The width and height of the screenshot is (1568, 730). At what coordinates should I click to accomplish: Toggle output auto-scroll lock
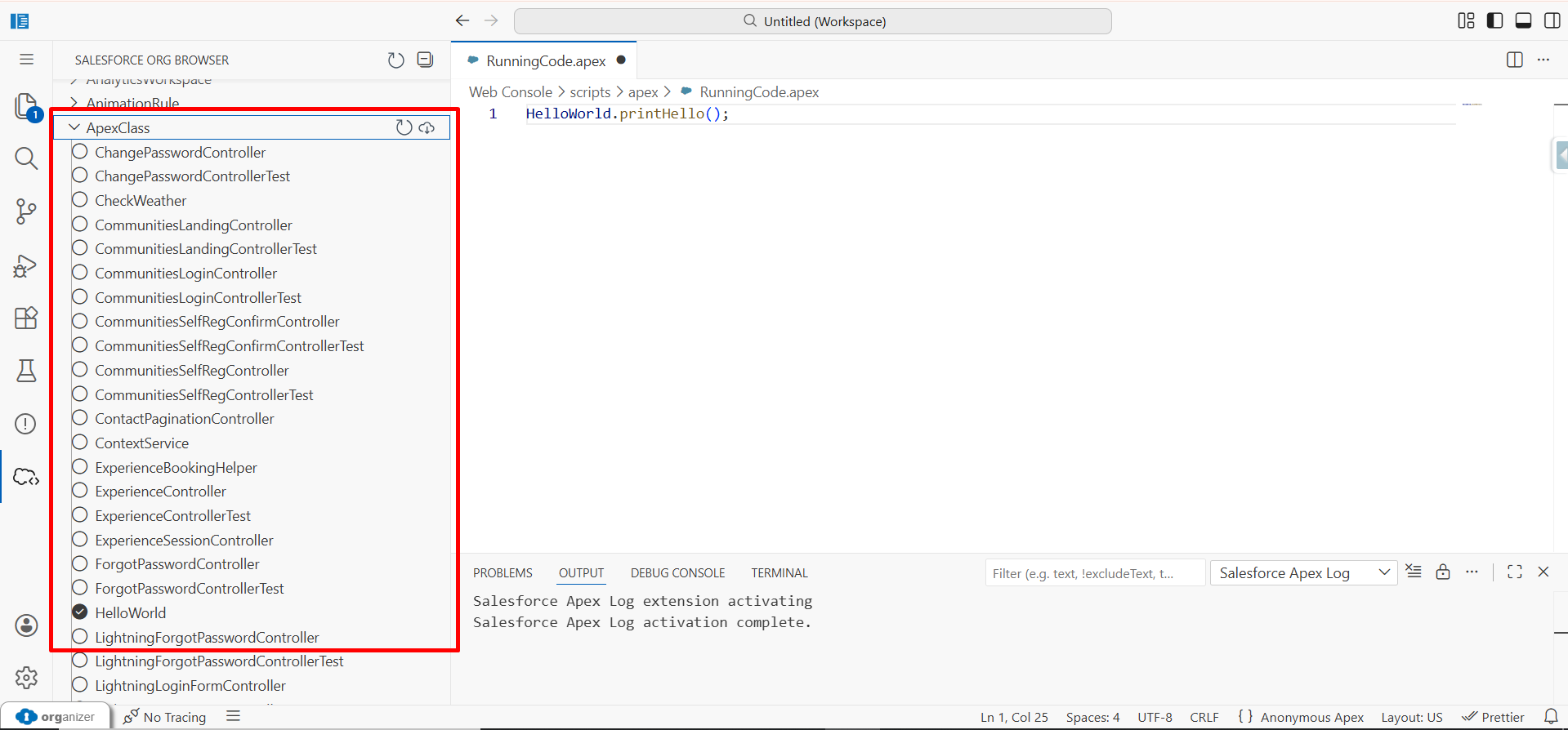(x=1443, y=572)
